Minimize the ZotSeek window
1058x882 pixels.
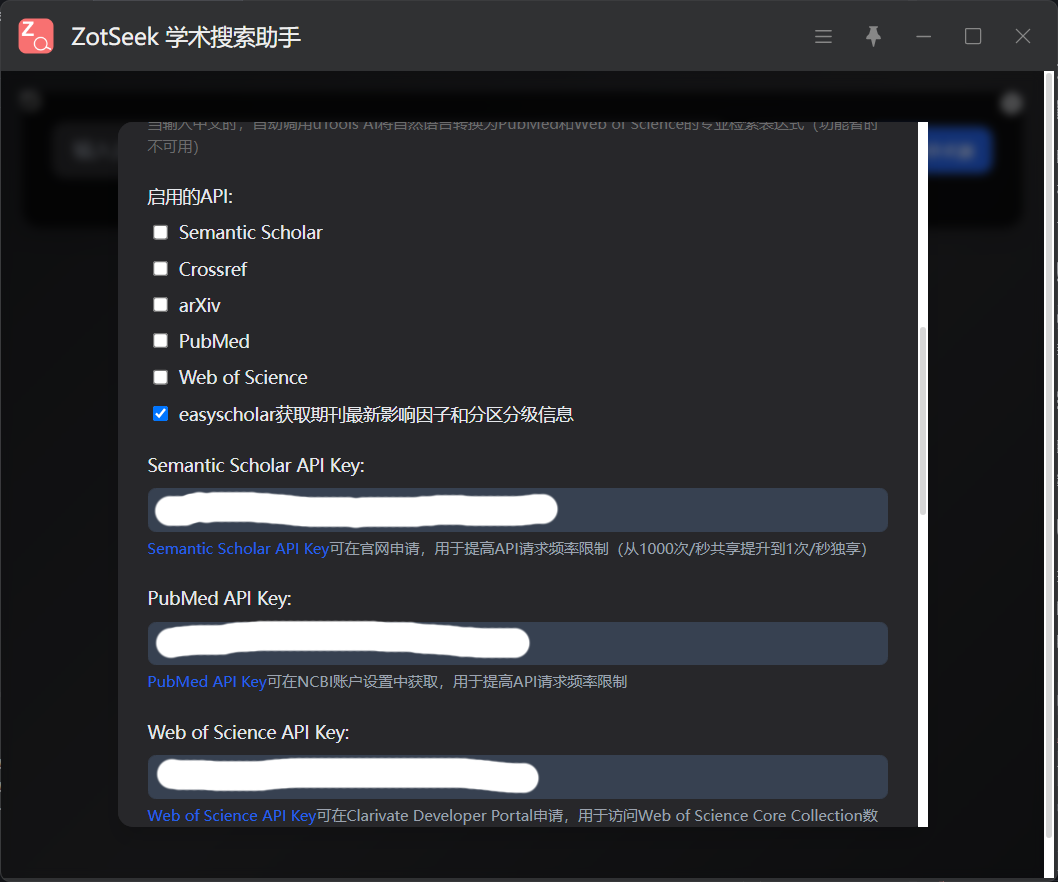[x=923, y=36]
